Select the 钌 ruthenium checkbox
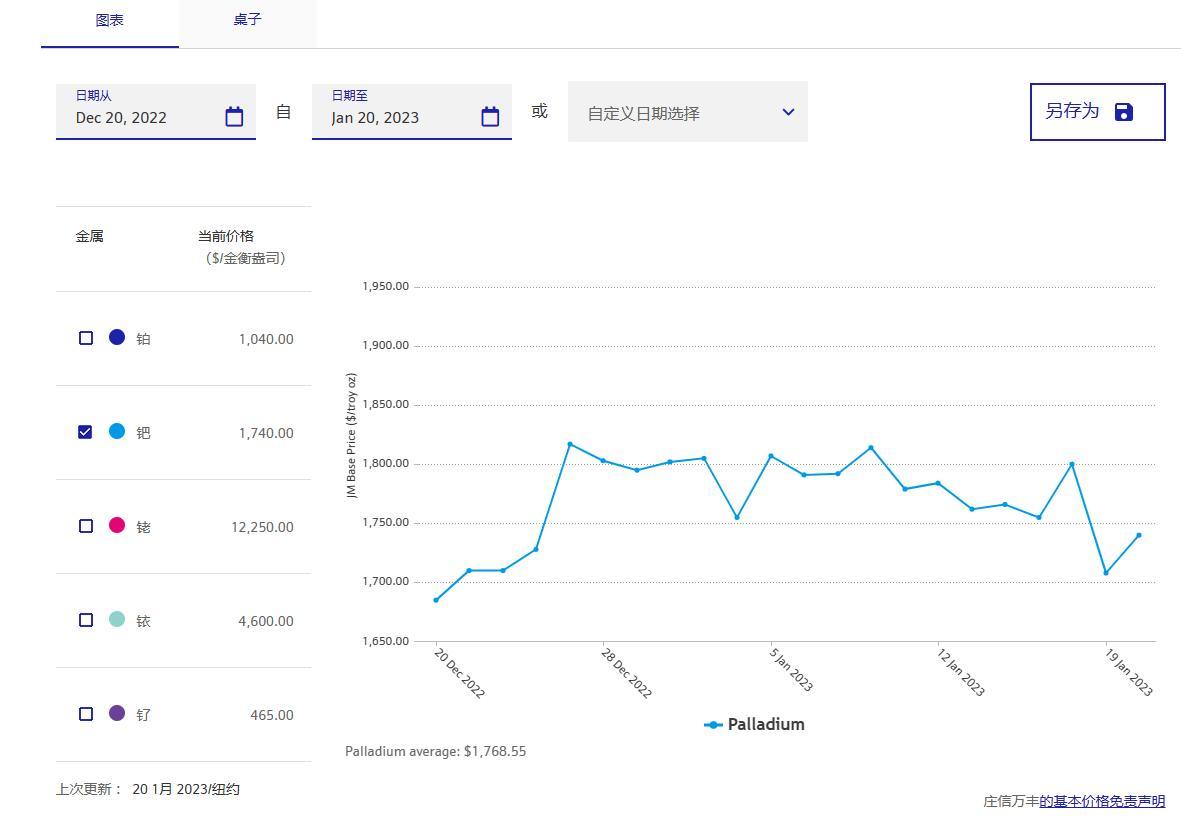1188x821 pixels. tap(86, 714)
